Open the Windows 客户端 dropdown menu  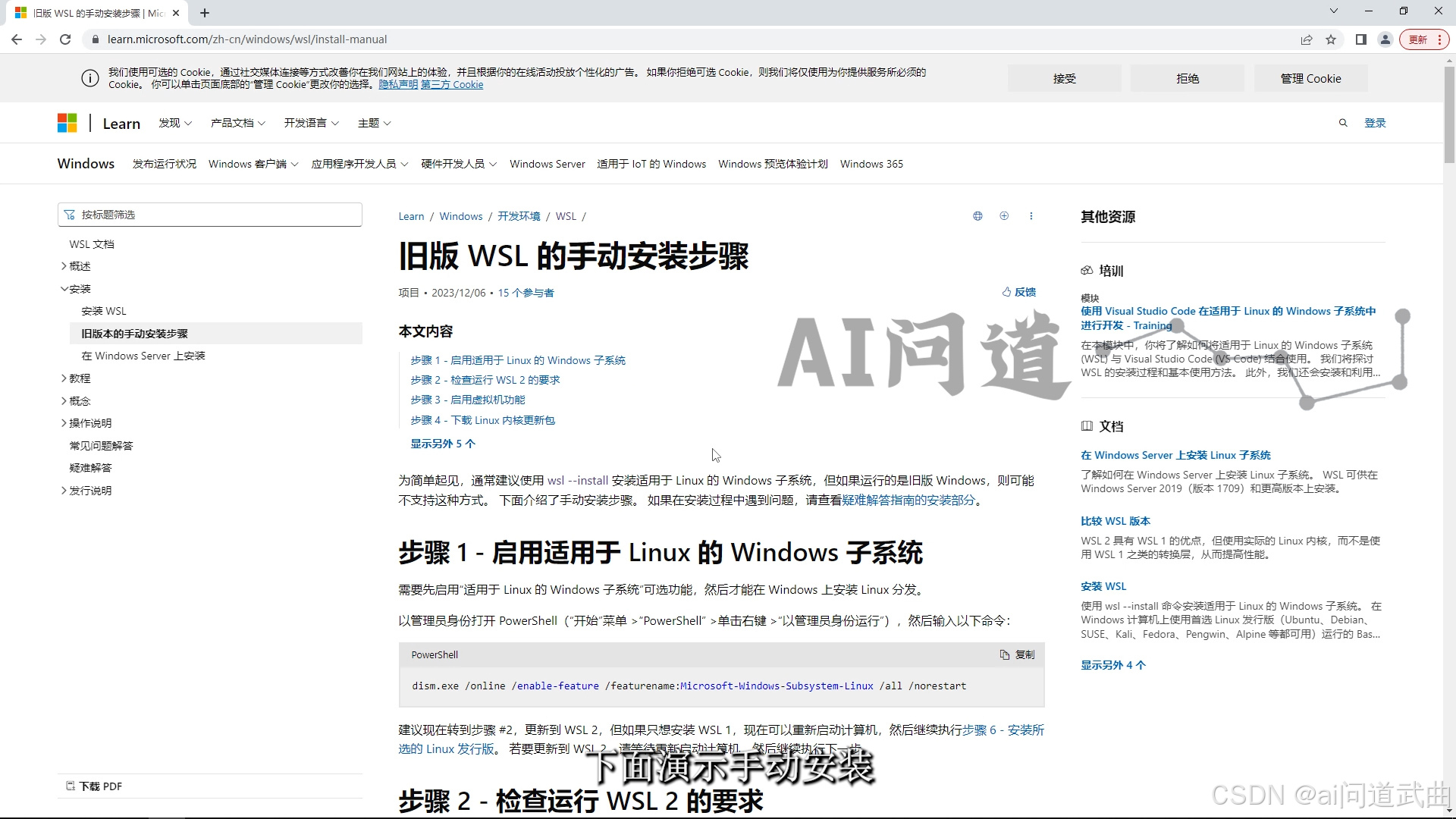(253, 164)
